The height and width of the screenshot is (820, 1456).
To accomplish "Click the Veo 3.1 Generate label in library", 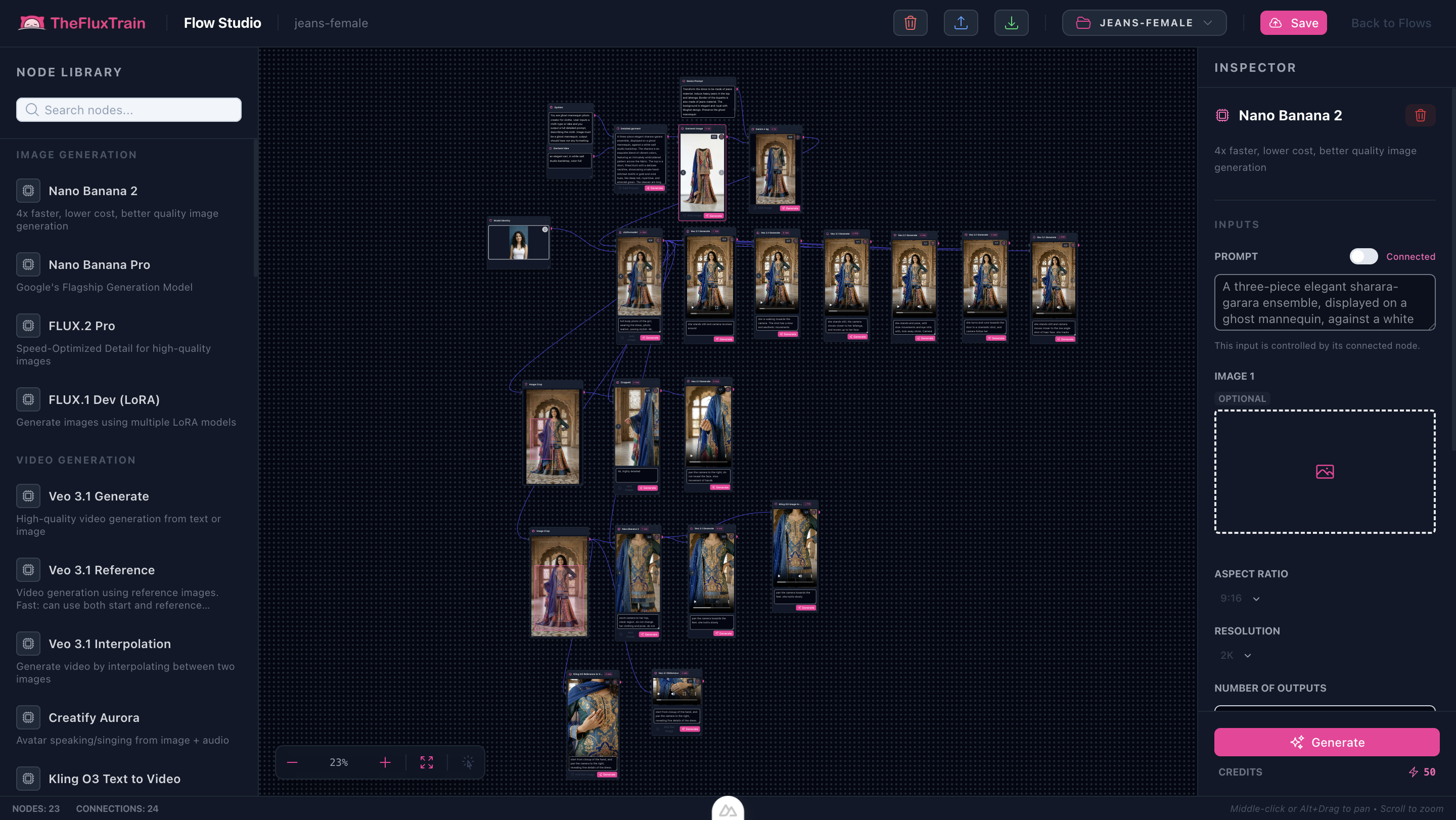I will click(x=99, y=496).
